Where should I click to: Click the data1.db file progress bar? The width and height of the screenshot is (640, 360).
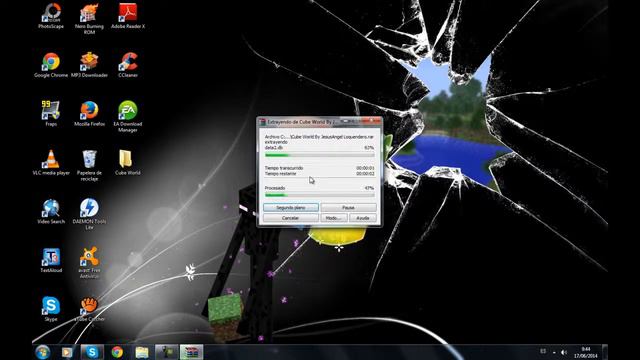(320, 155)
